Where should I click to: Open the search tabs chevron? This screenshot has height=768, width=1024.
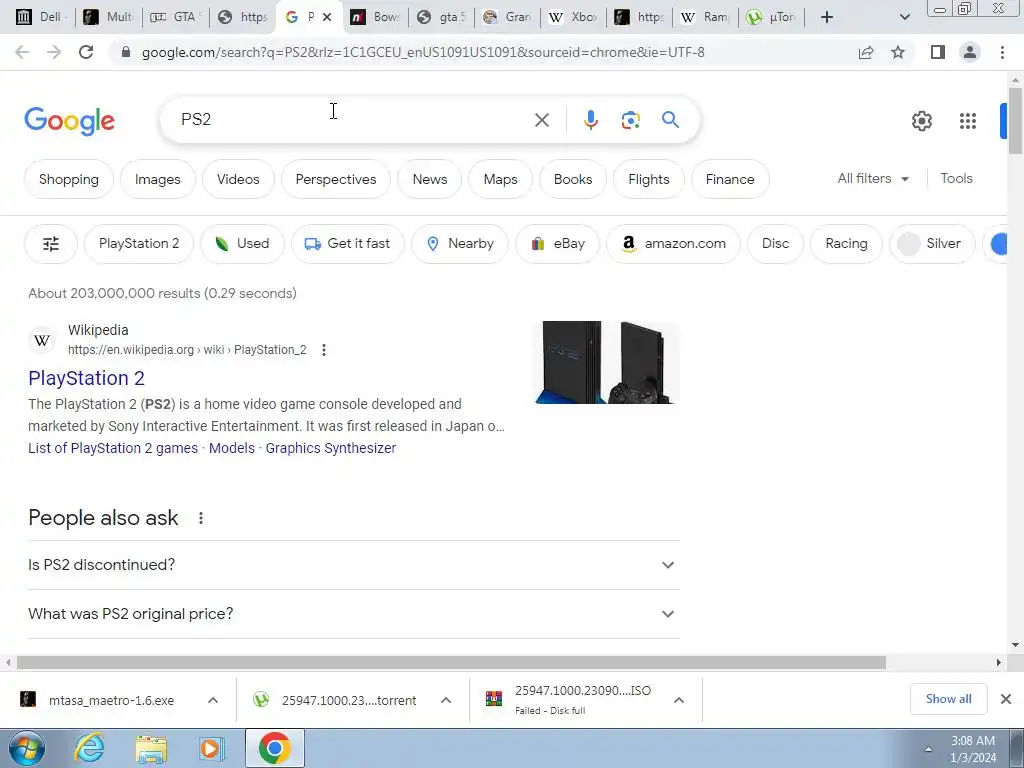[x=904, y=17]
